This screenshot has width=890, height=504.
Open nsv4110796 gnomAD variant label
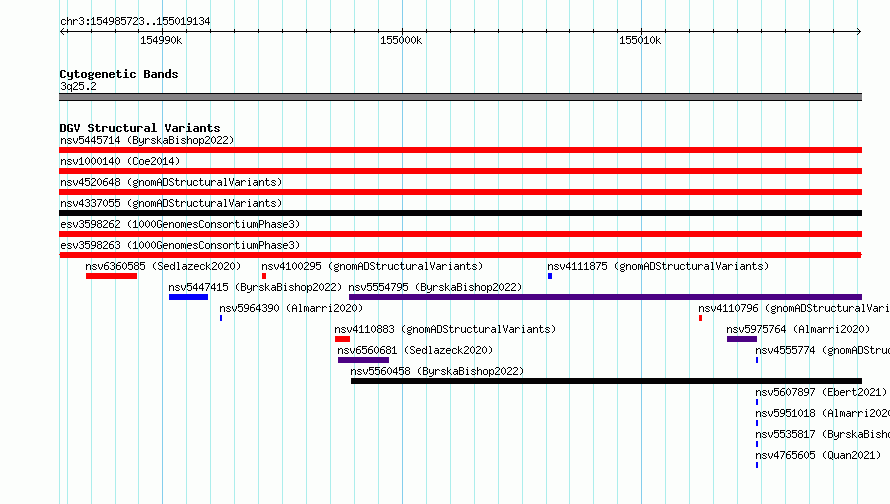click(x=794, y=308)
